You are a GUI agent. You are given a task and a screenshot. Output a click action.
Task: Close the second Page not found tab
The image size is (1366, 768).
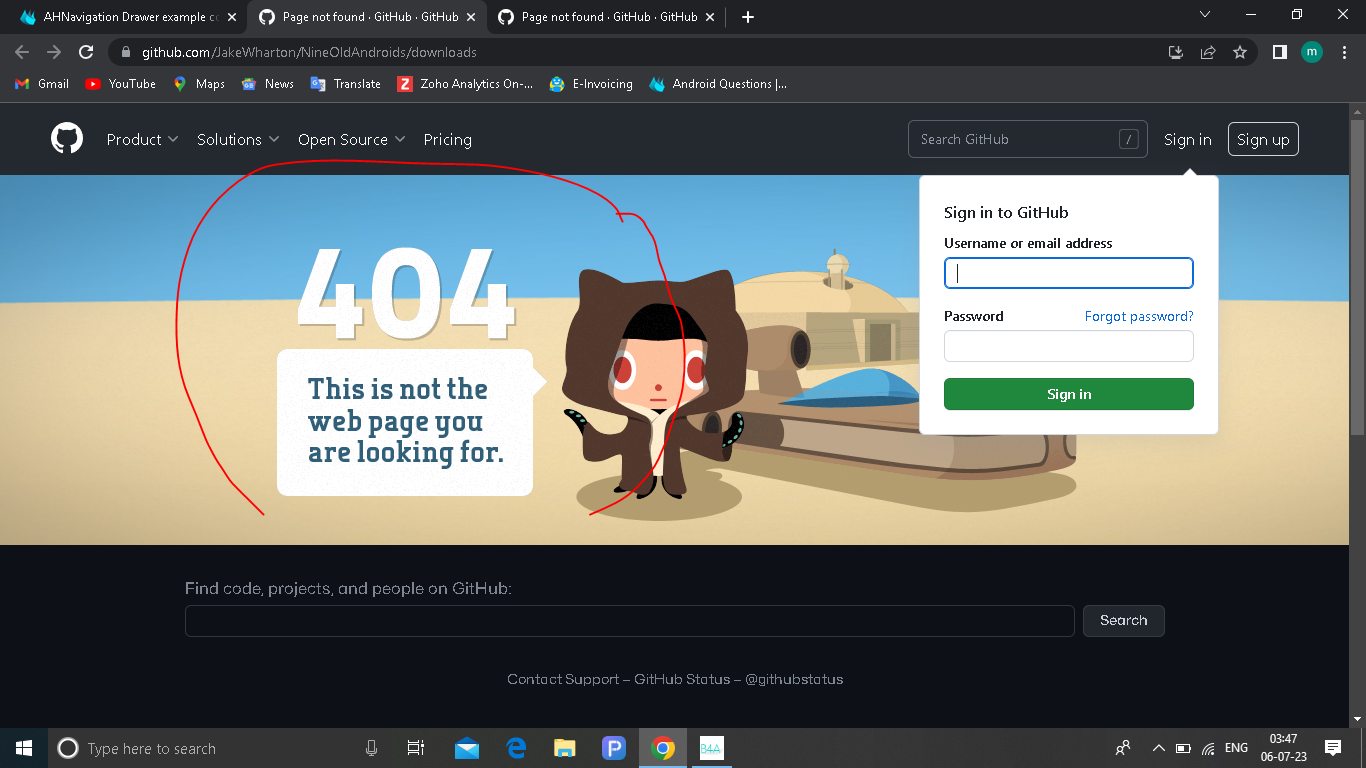tap(471, 17)
